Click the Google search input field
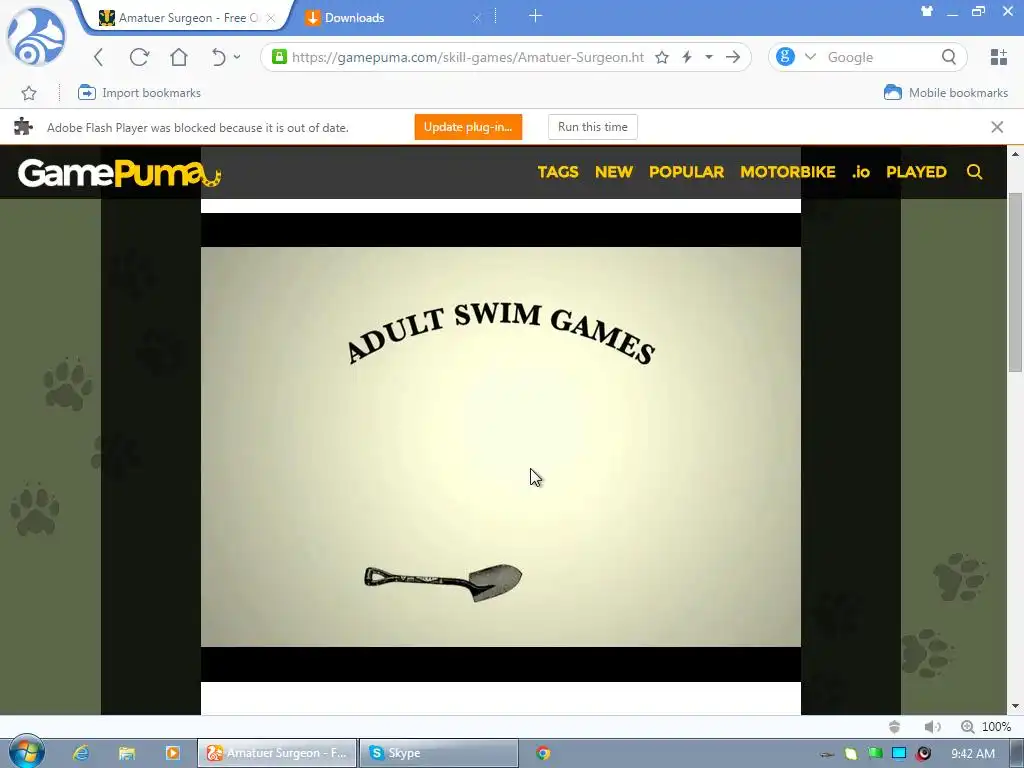 880,57
